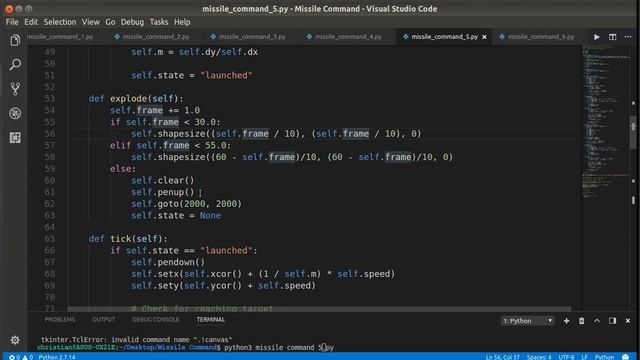Click the terminal command 'python3 missile_command_5.py'

279,348
